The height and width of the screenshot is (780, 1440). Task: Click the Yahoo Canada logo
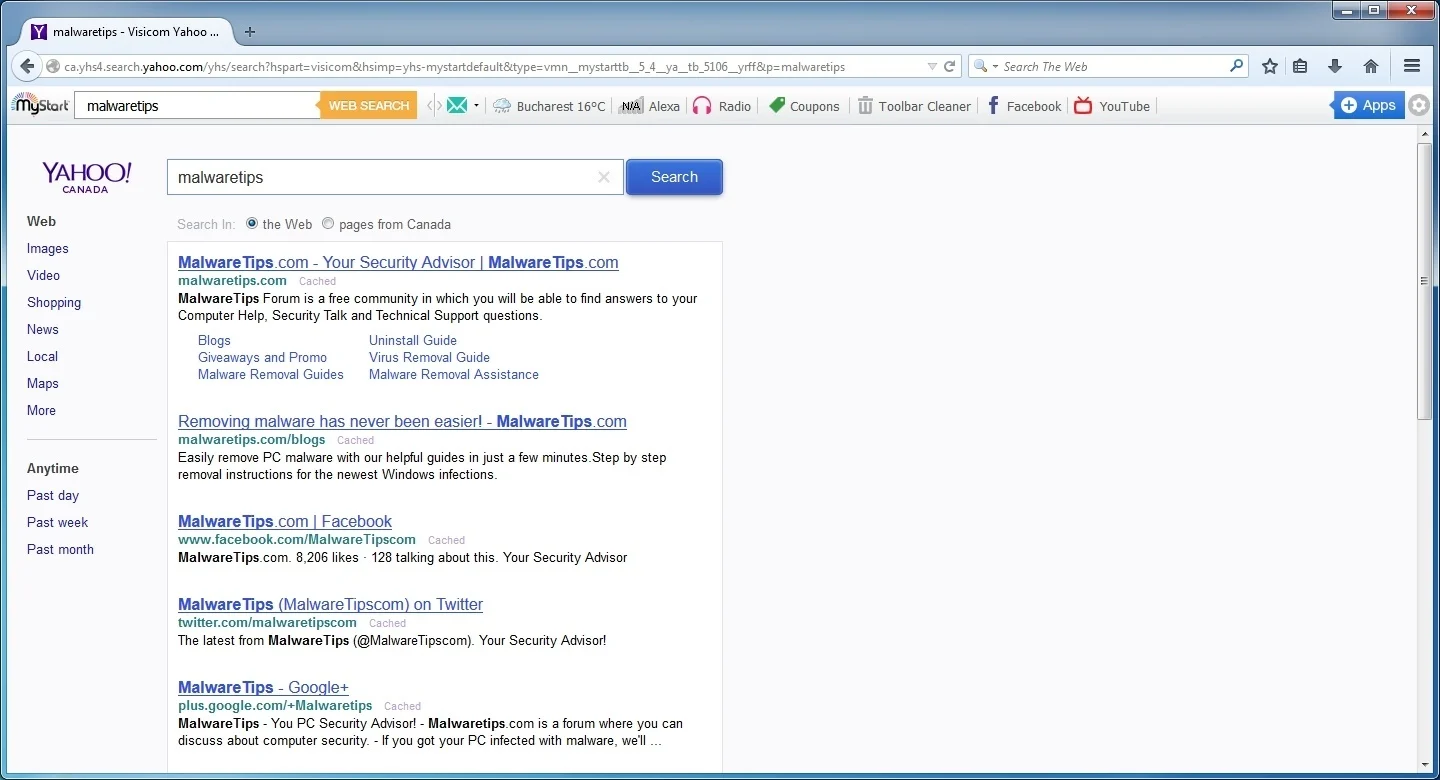pyautogui.click(x=87, y=176)
